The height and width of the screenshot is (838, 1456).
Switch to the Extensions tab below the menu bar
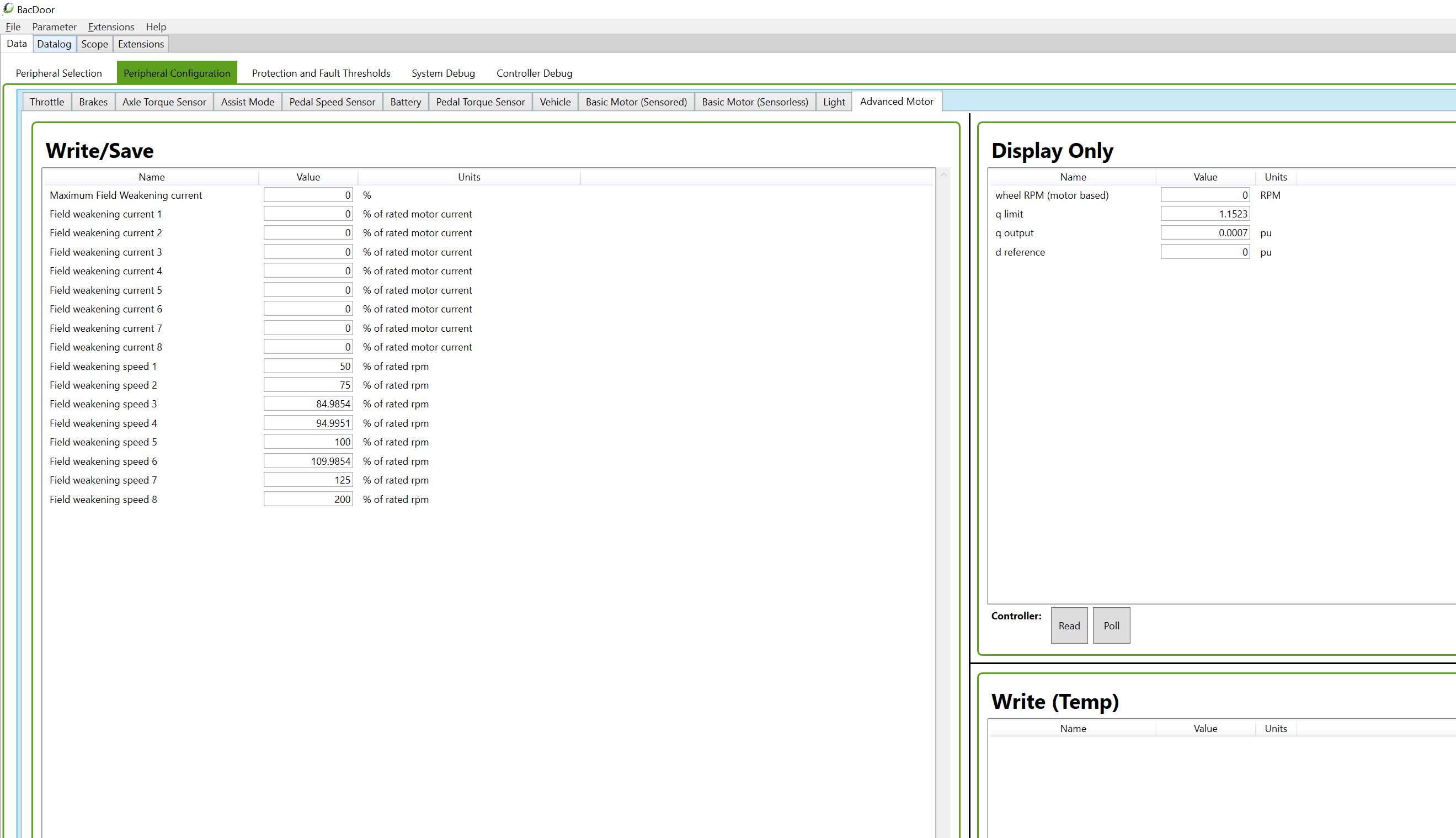141,44
